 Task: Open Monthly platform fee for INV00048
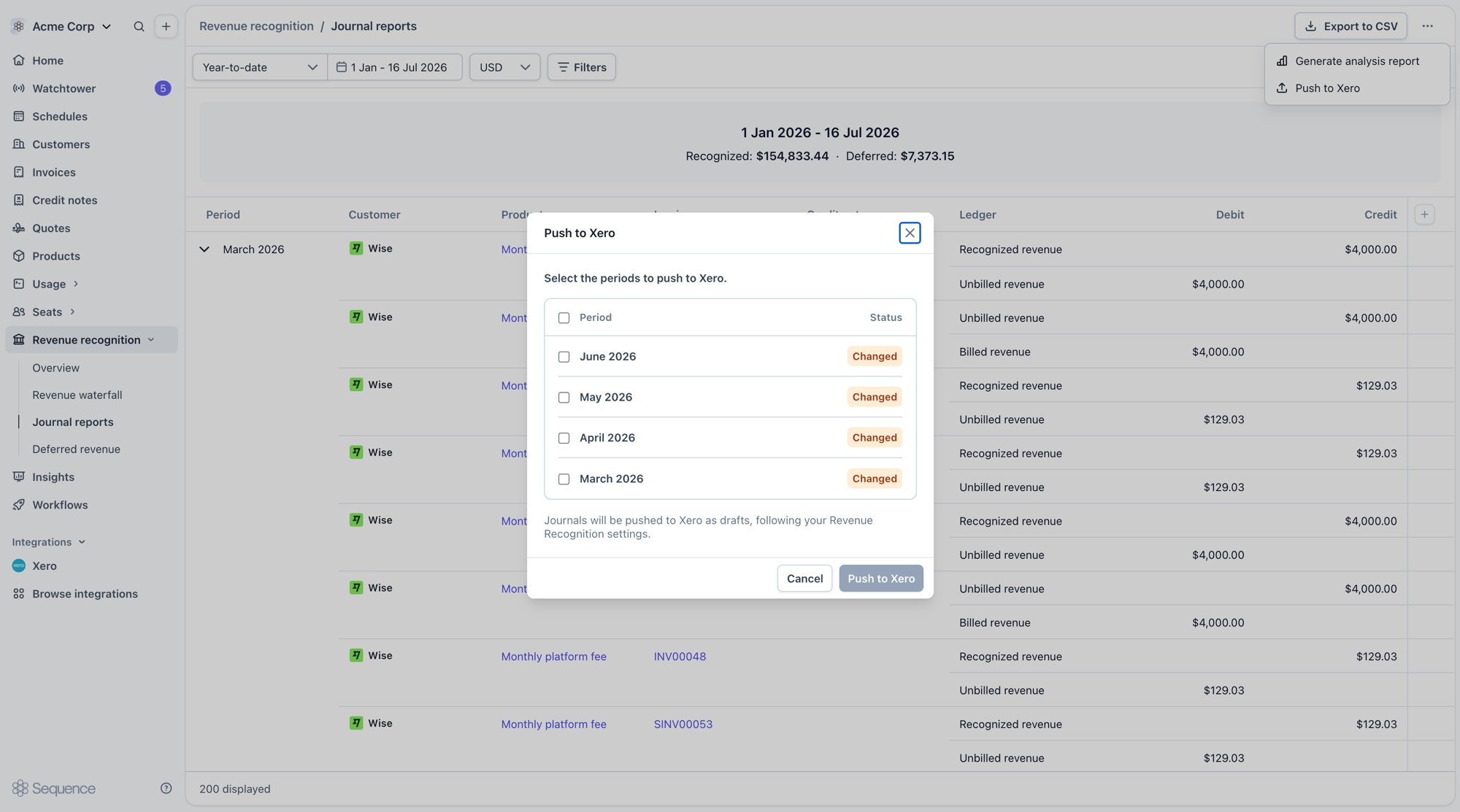pyautogui.click(x=553, y=657)
